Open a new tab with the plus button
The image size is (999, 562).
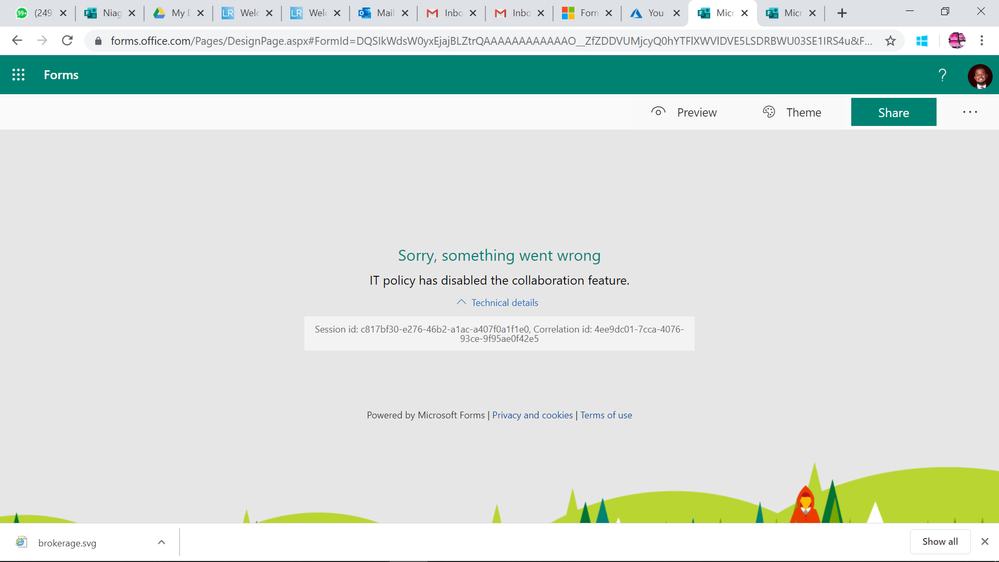pyautogui.click(x=842, y=13)
